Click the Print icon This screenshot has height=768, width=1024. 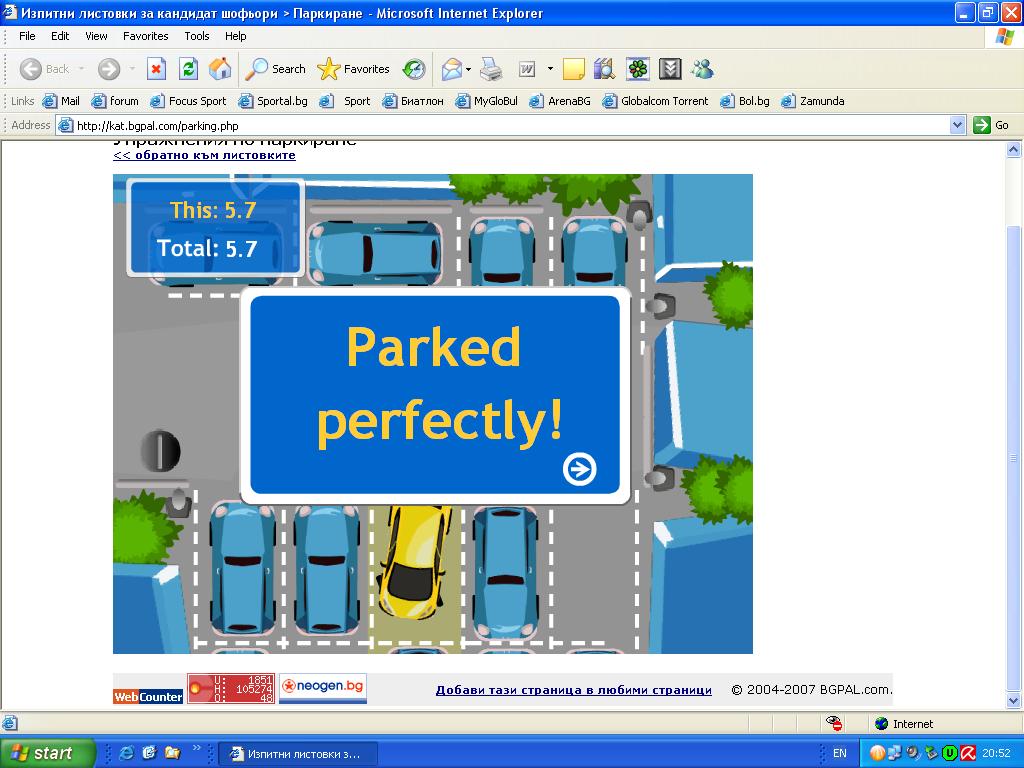[x=490, y=69]
